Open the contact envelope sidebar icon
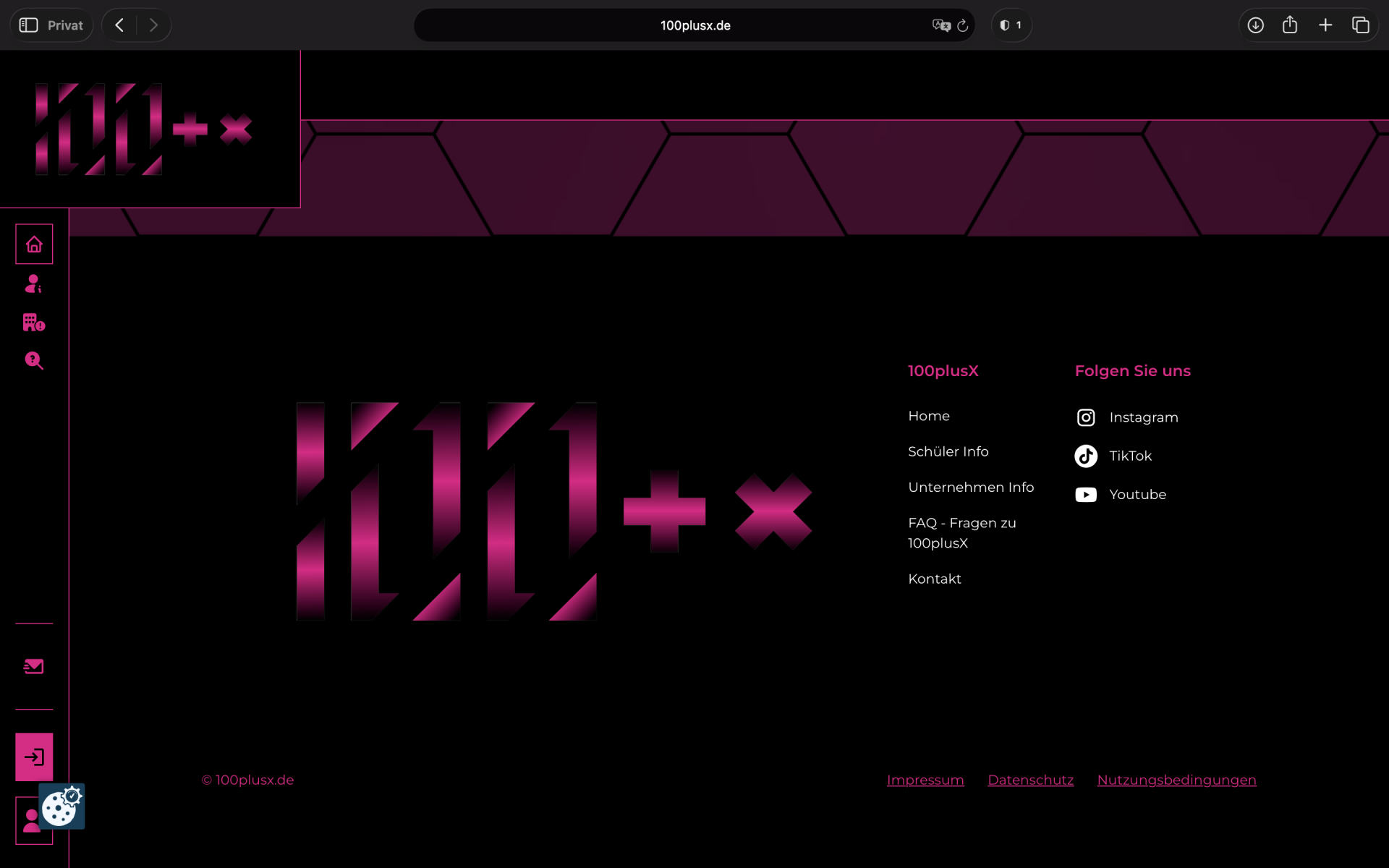The height and width of the screenshot is (868, 1389). (x=33, y=666)
